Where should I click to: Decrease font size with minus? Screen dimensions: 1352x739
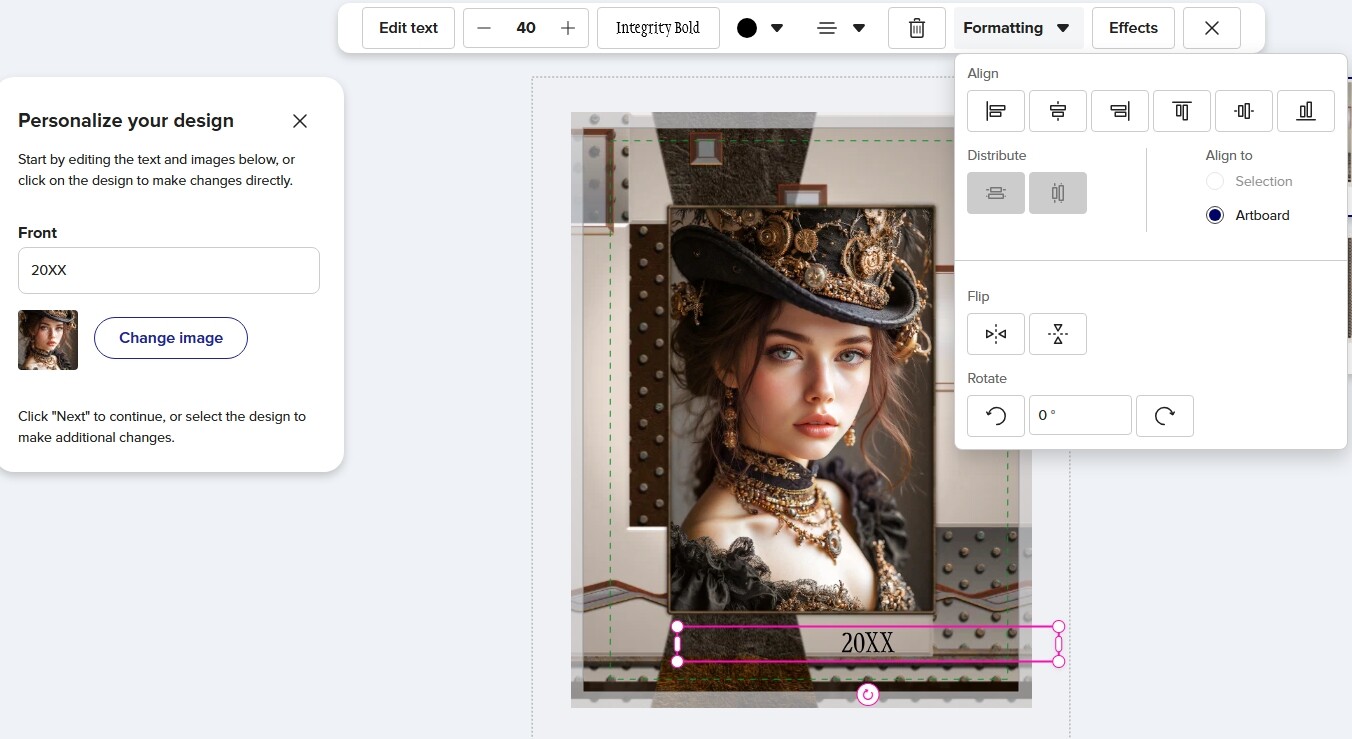coord(484,28)
